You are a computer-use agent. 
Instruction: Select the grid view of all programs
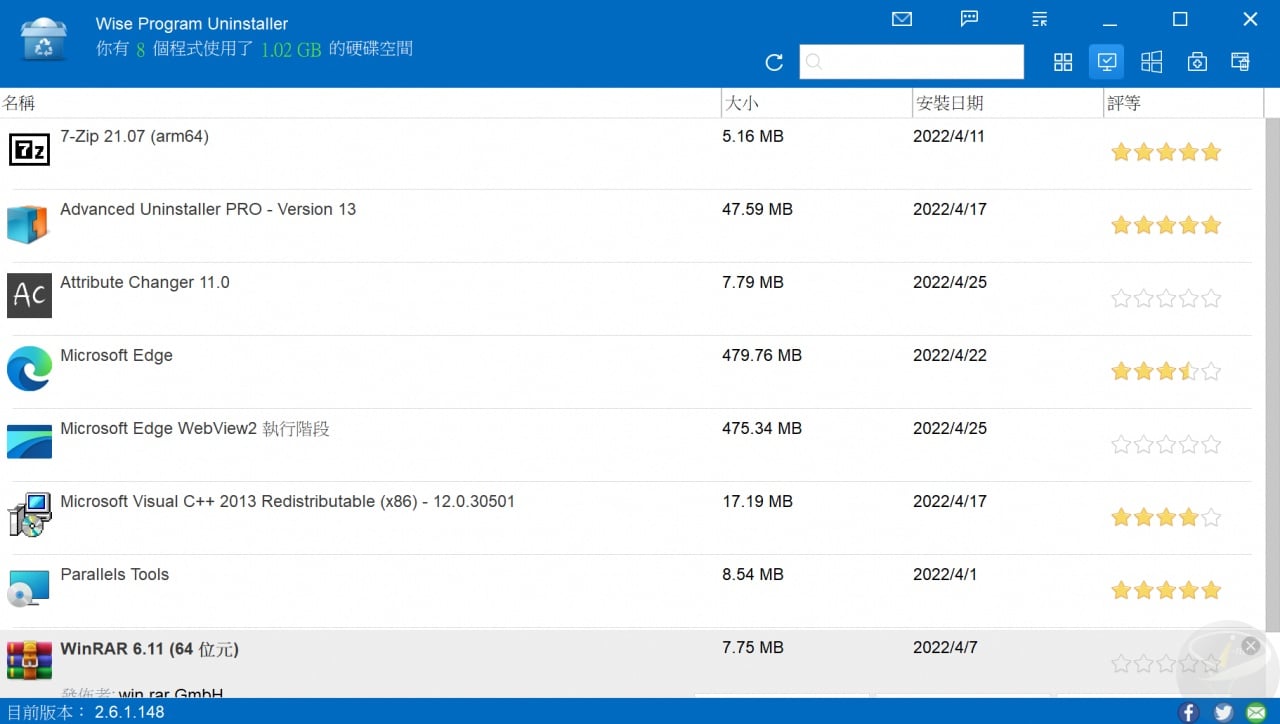pyautogui.click(x=1063, y=61)
